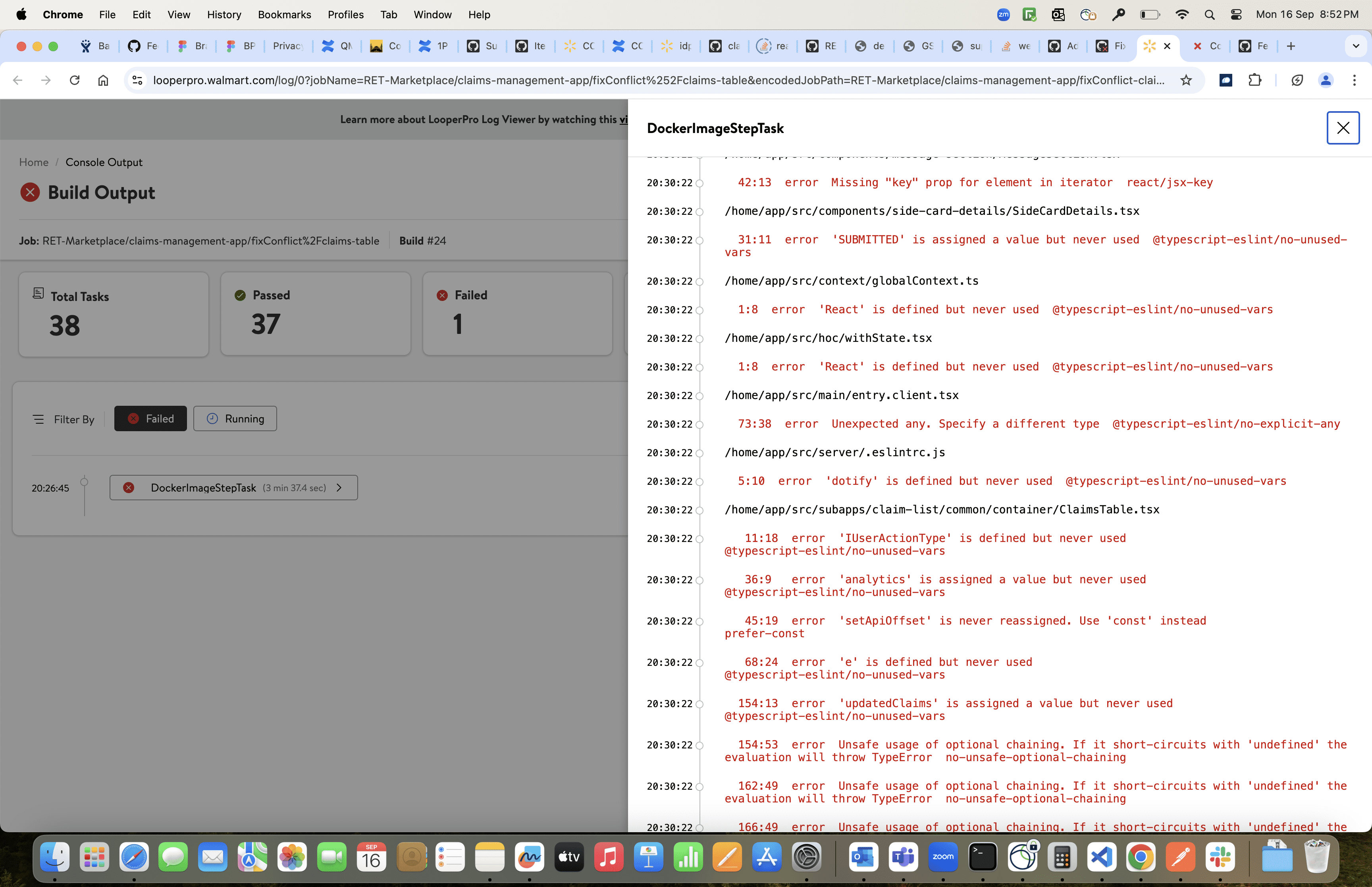Open the Extensions puzzle icon
Screen dimensions: 1372x887
[x=1254, y=80]
